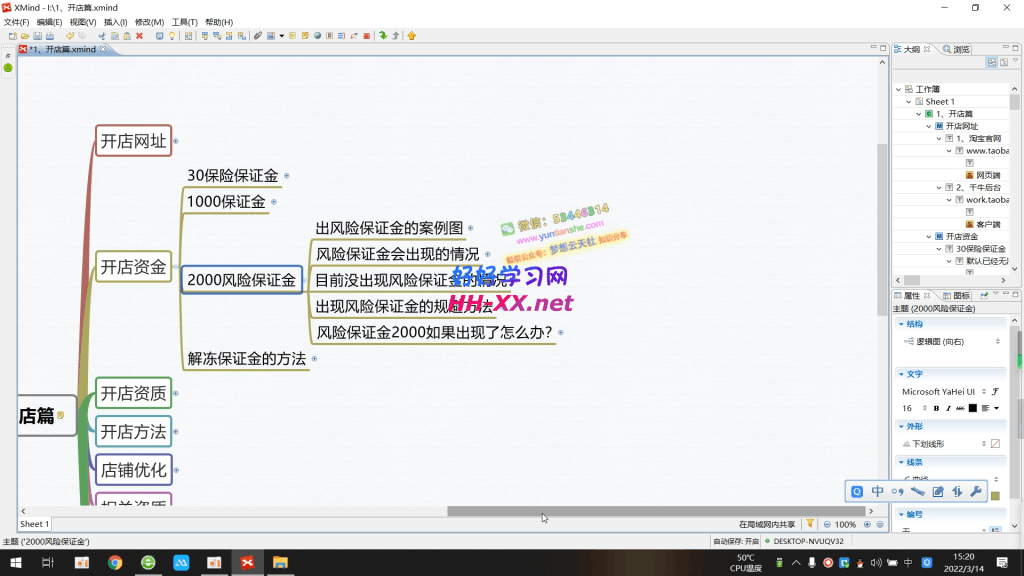Screen dimensions: 1024x576
Task: Select the 开店方法 topic node
Action: pyautogui.click(x=134, y=432)
